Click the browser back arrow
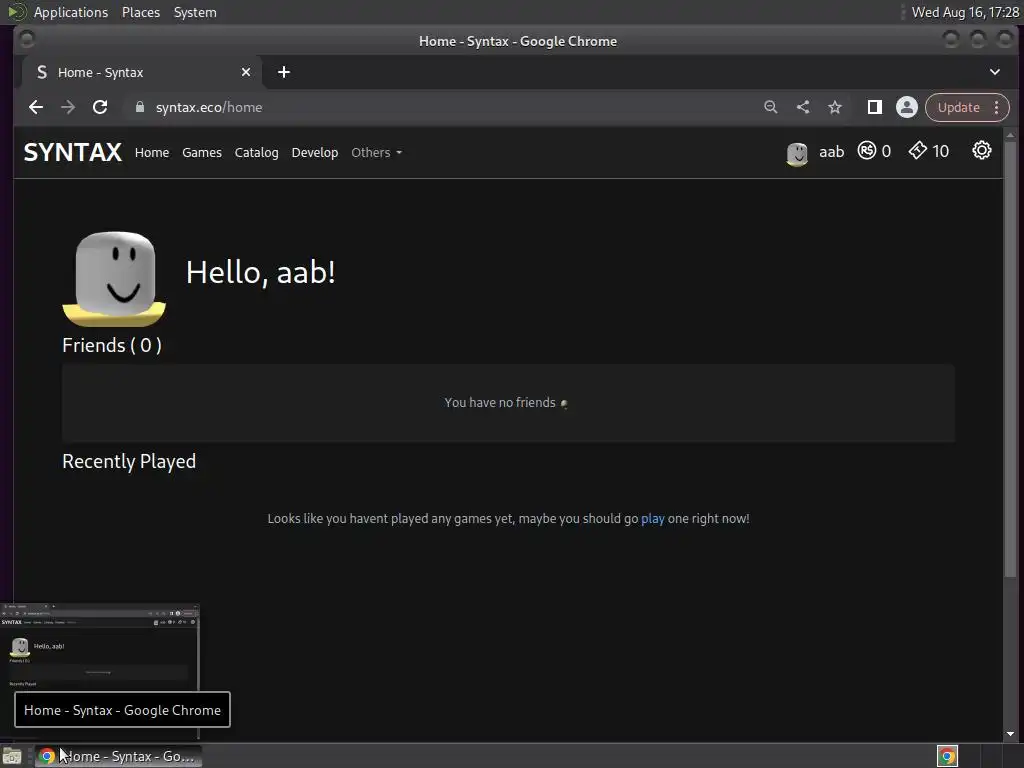The width and height of the screenshot is (1024, 768). (x=36, y=107)
